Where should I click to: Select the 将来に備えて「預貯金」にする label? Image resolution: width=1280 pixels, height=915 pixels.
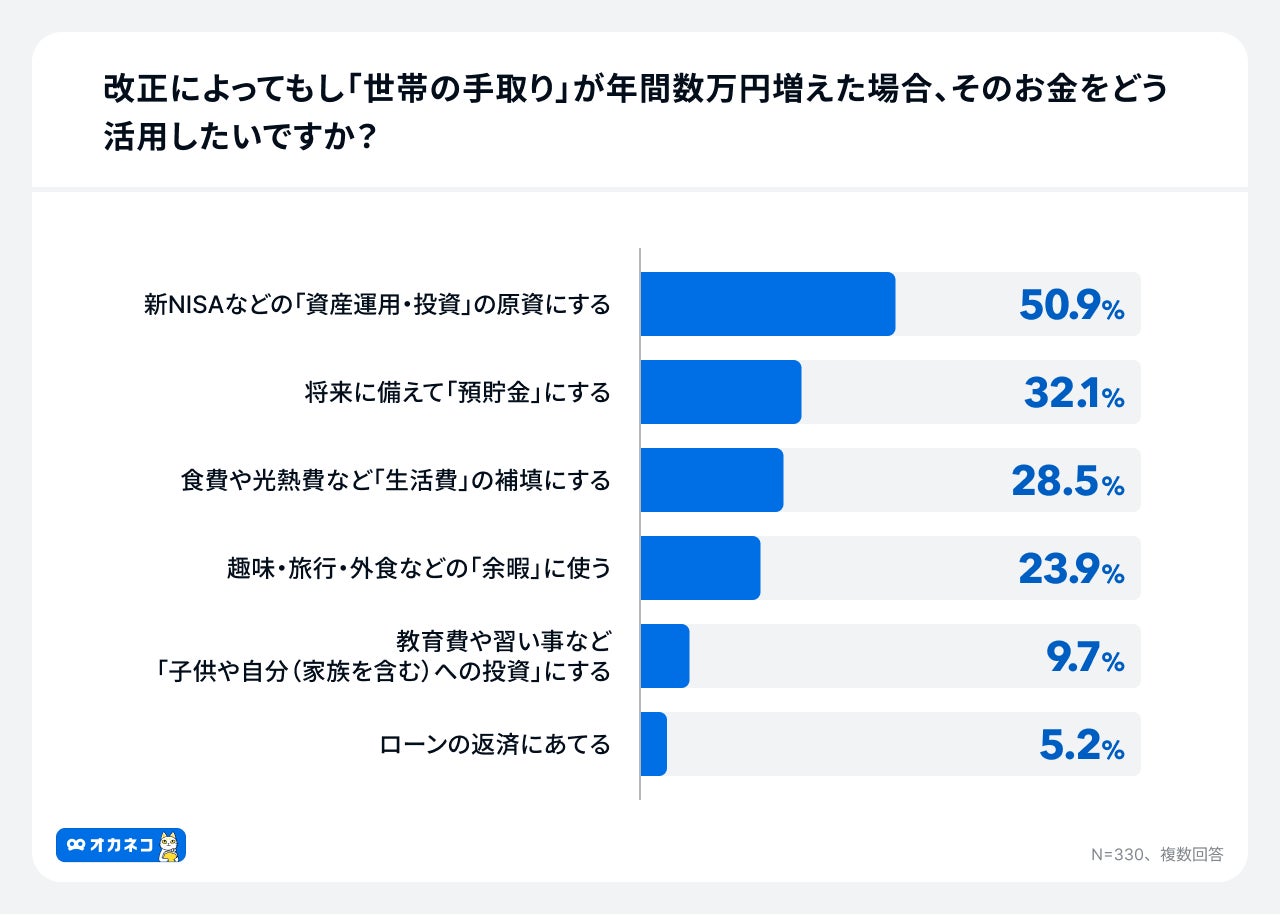(x=457, y=393)
